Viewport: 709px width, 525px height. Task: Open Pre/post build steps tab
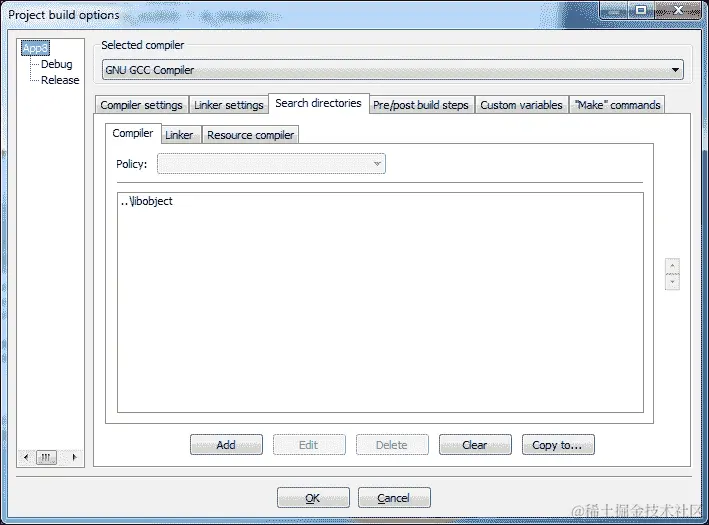click(421, 105)
